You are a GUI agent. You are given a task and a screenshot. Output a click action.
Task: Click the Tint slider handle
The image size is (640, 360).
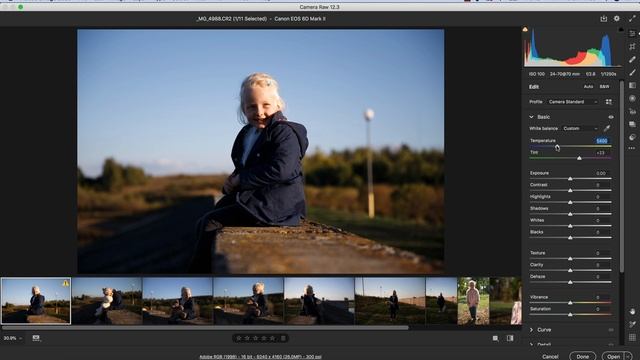click(x=579, y=158)
